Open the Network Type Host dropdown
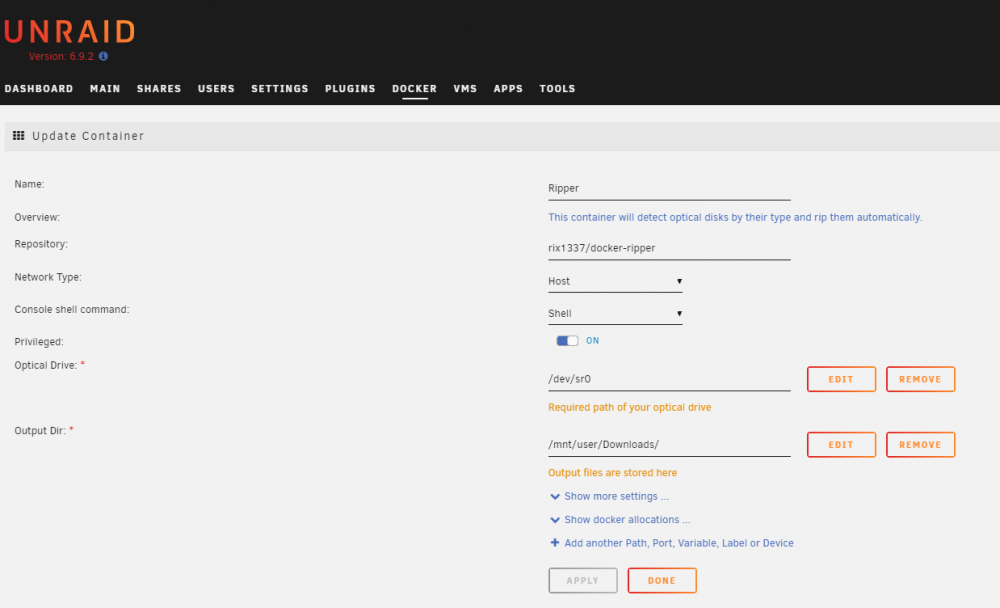Viewport: 1000px width, 608px height. coord(615,281)
